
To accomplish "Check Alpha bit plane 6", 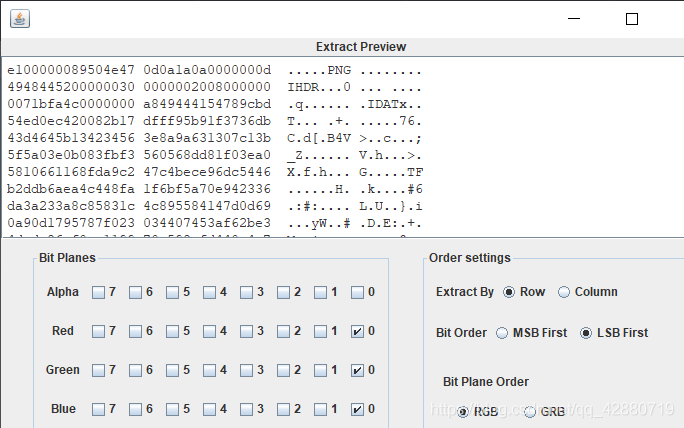I will tap(135, 292).
